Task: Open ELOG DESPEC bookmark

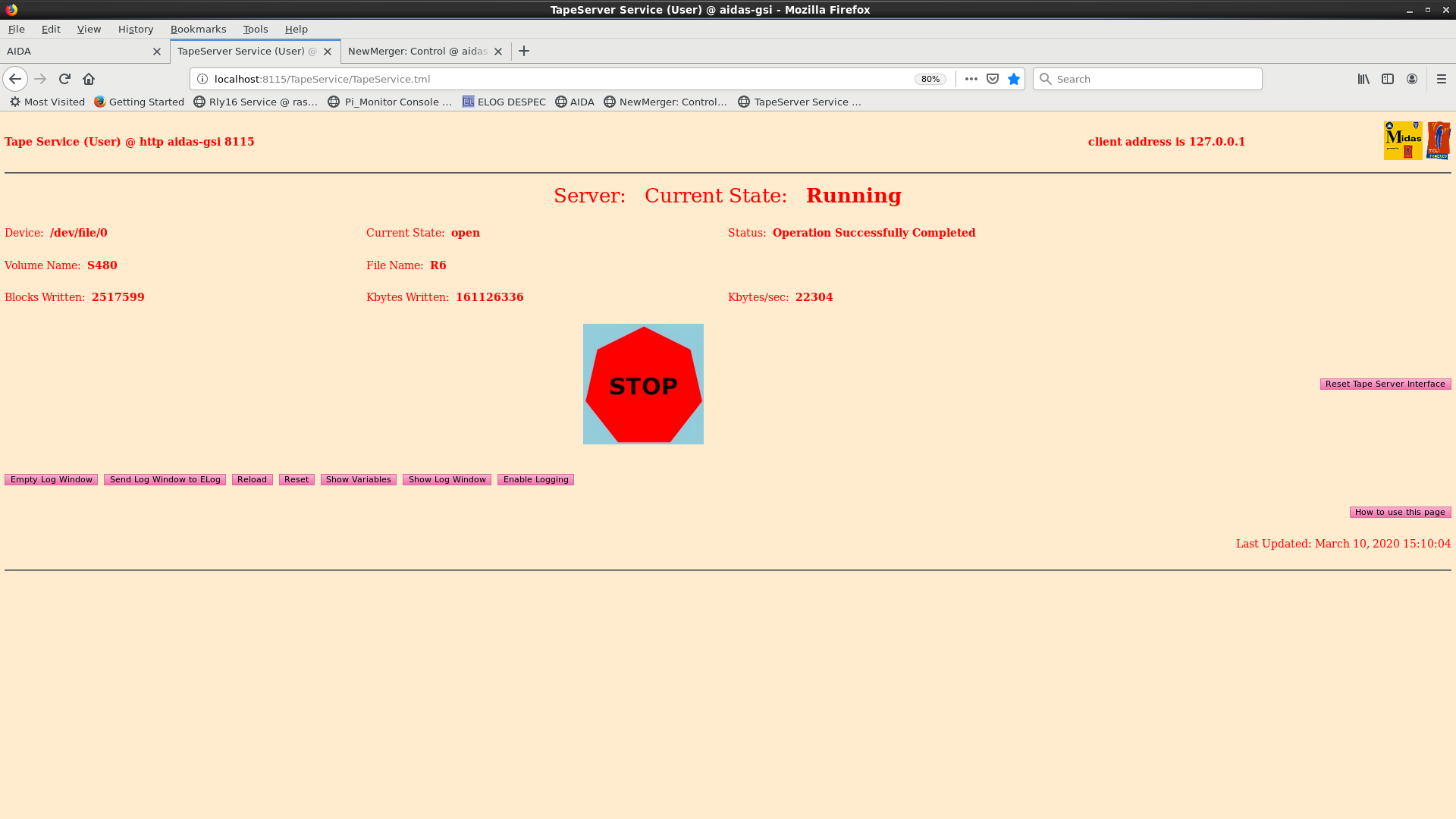Action: pyautogui.click(x=504, y=102)
